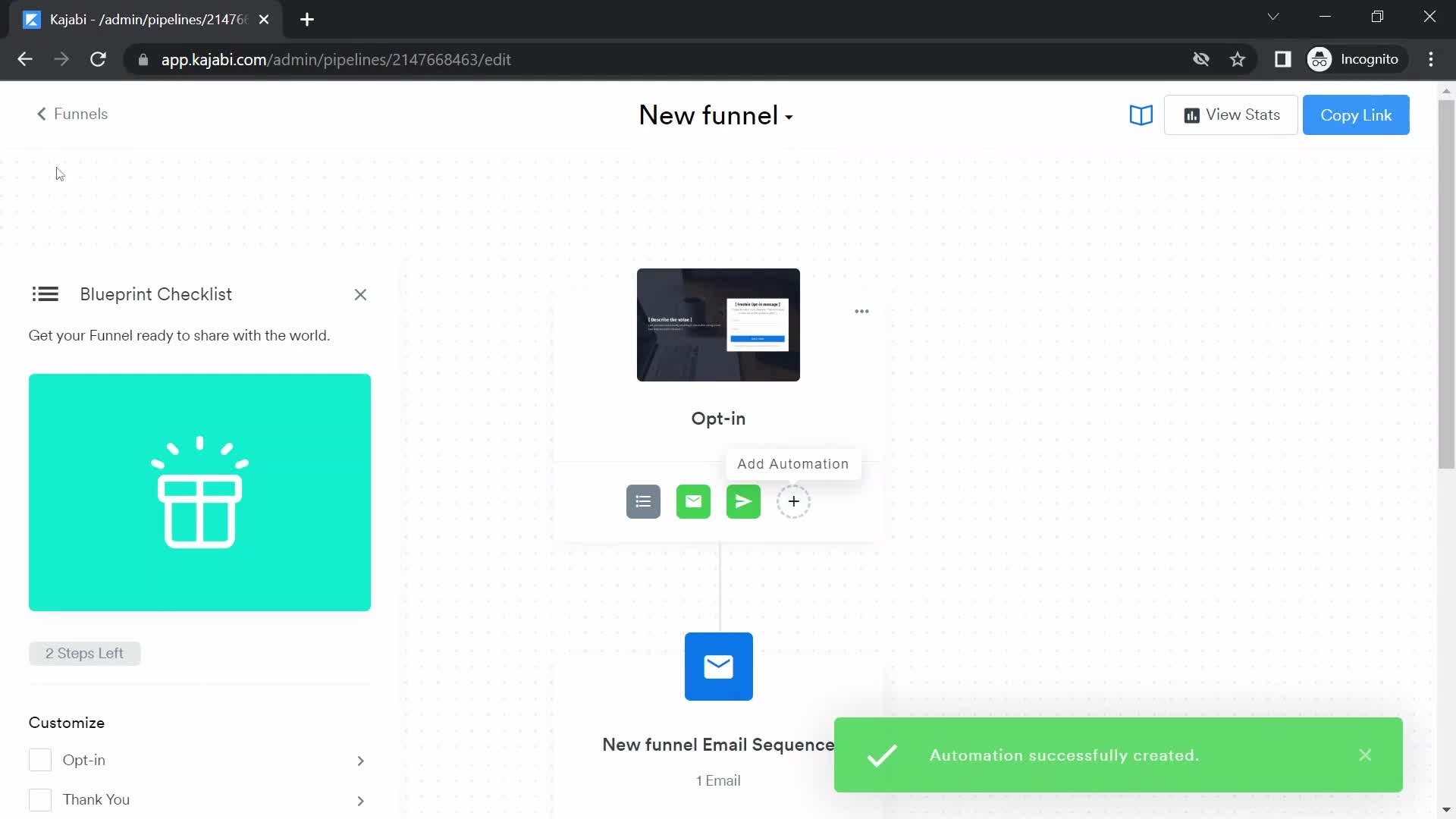Click the email sequence blue icon

point(718,666)
